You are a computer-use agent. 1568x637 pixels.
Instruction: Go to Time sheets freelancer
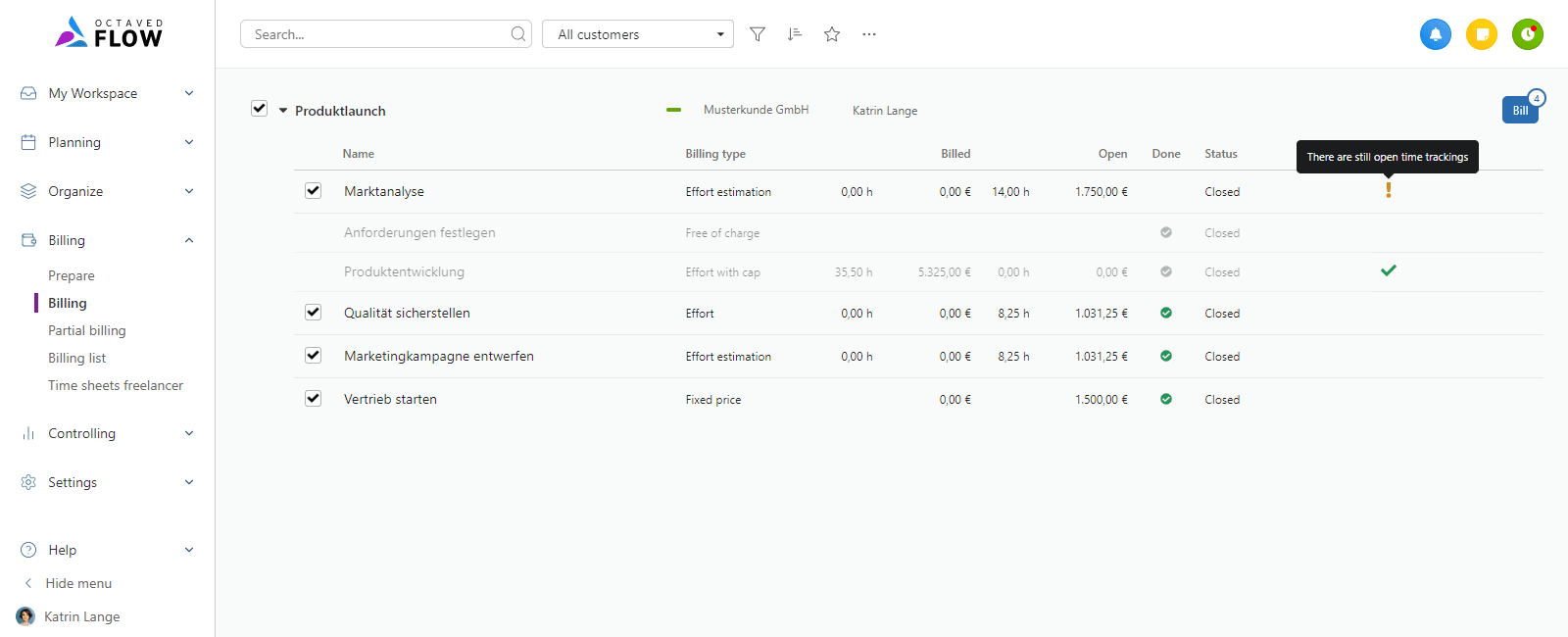(116, 385)
